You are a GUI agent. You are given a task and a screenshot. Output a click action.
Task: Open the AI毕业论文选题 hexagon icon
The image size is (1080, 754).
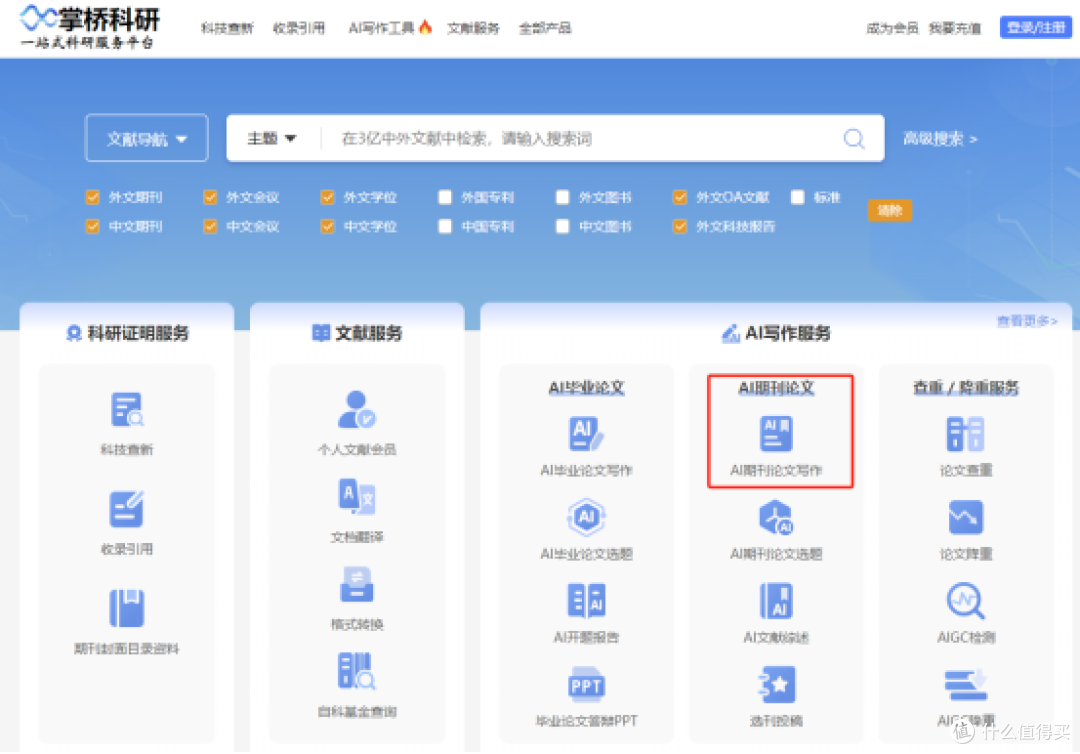(586, 517)
